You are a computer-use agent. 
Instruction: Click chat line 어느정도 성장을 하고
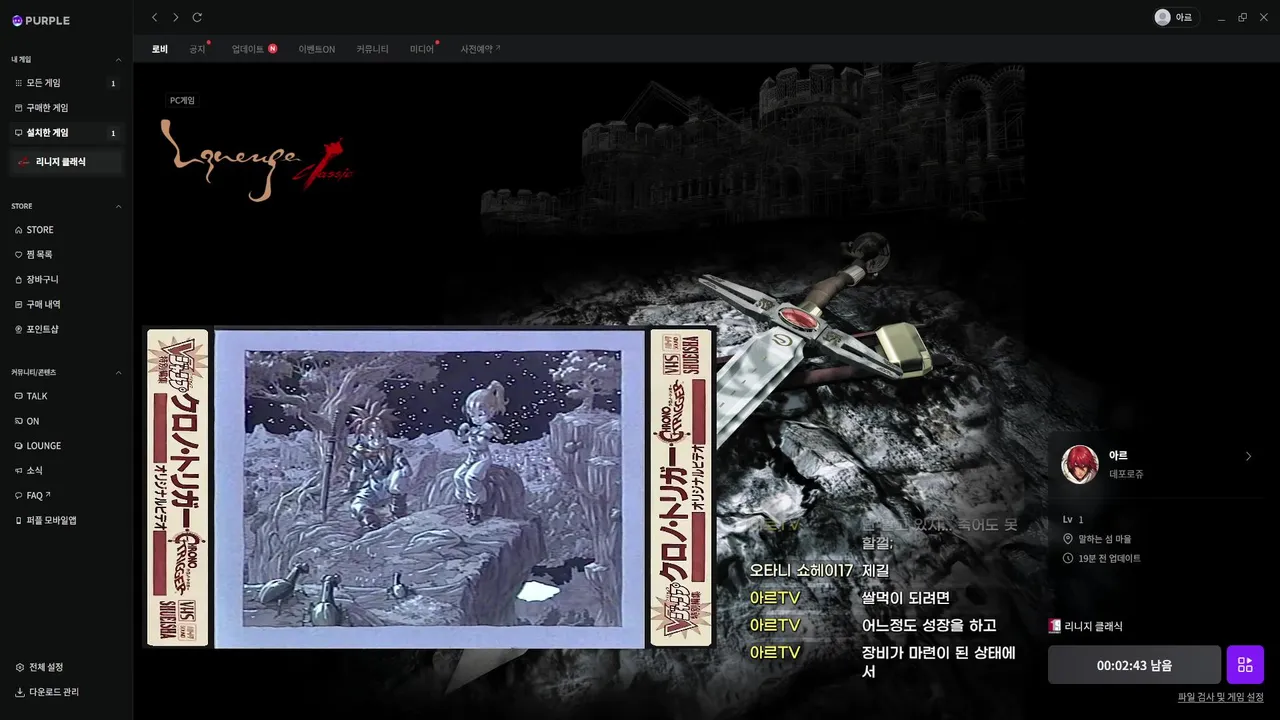(929, 625)
